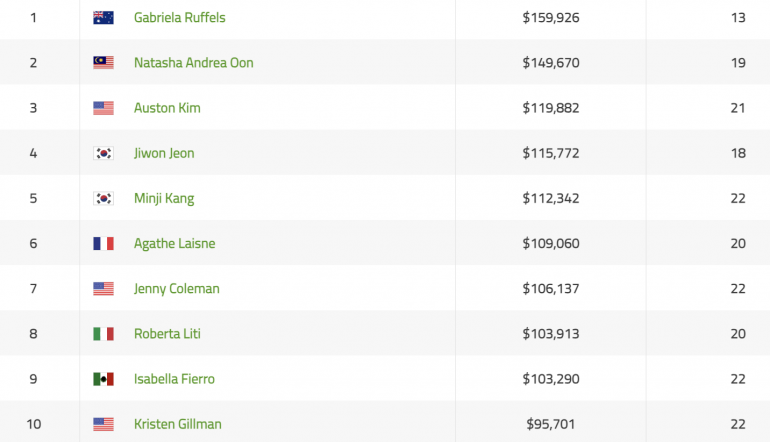Image resolution: width=770 pixels, height=442 pixels.
Task: Open Minji Kang player profile
Action: [x=164, y=198]
